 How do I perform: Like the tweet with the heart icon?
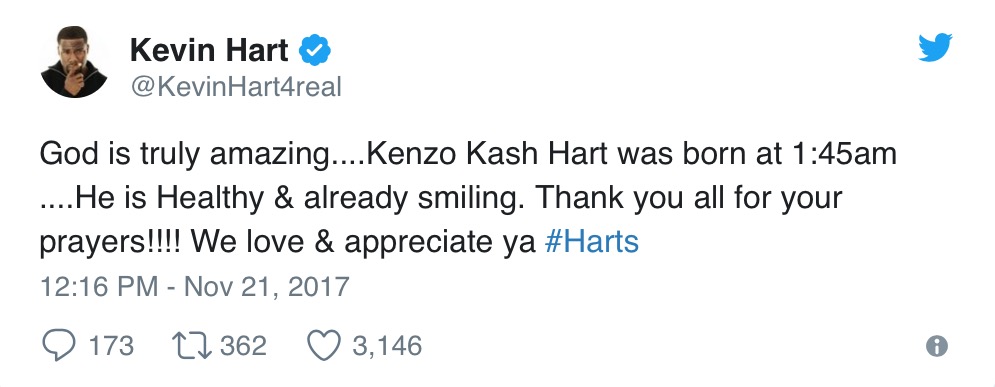point(324,346)
